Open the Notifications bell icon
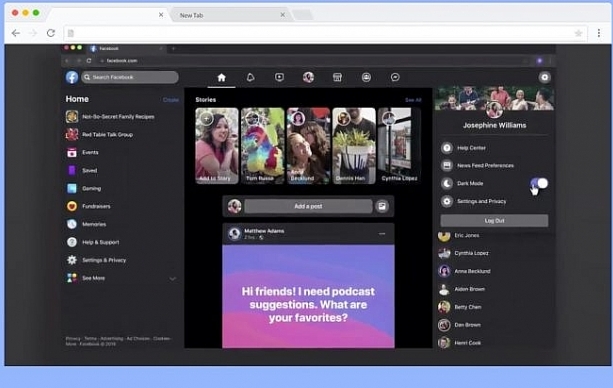613x388 pixels. point(251,77)
